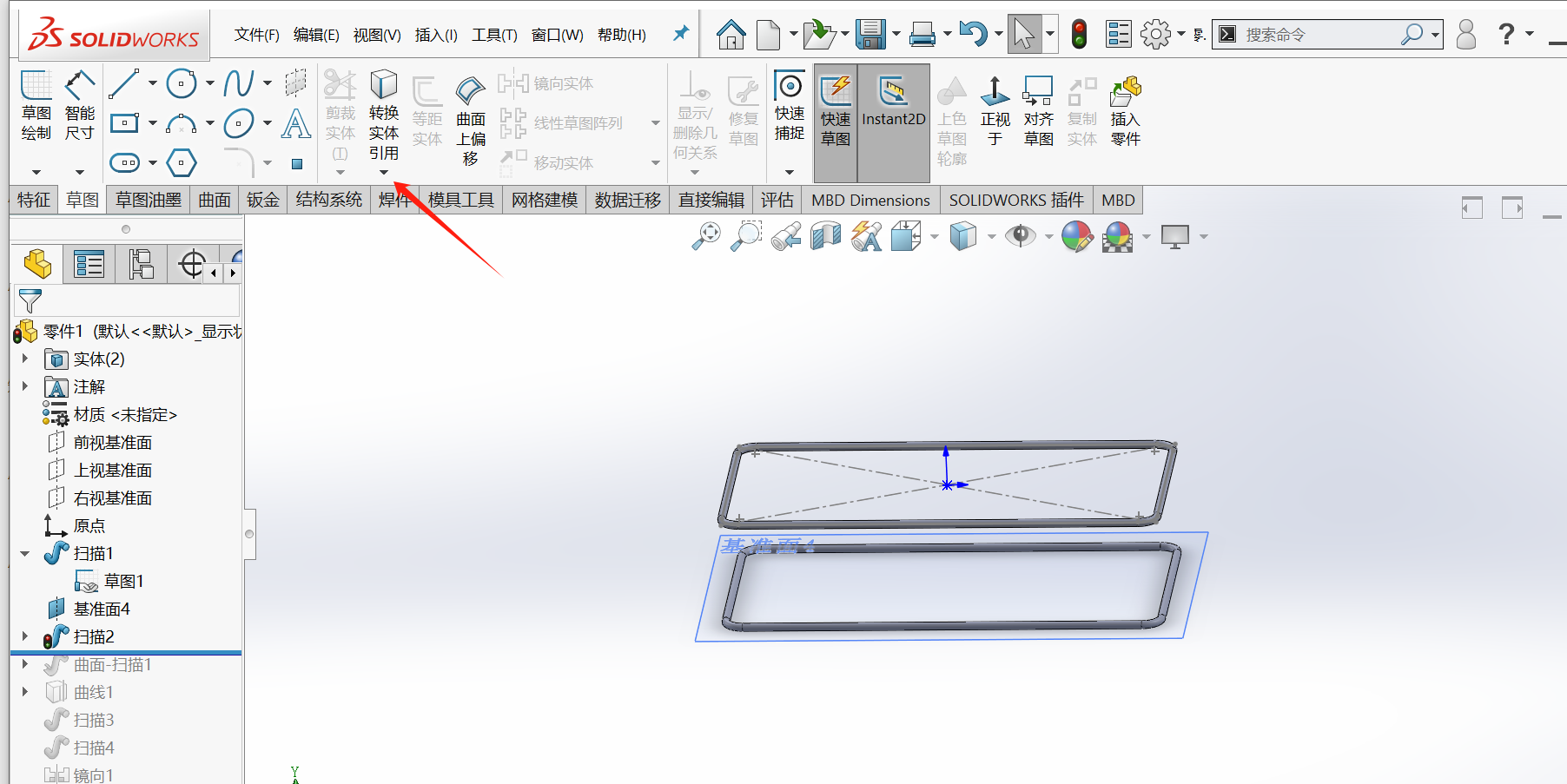This screenshot has width=1567, height=784.
Task: Switch to the 评估 tab
Action: pyautogui.click(x=777, y=200)
